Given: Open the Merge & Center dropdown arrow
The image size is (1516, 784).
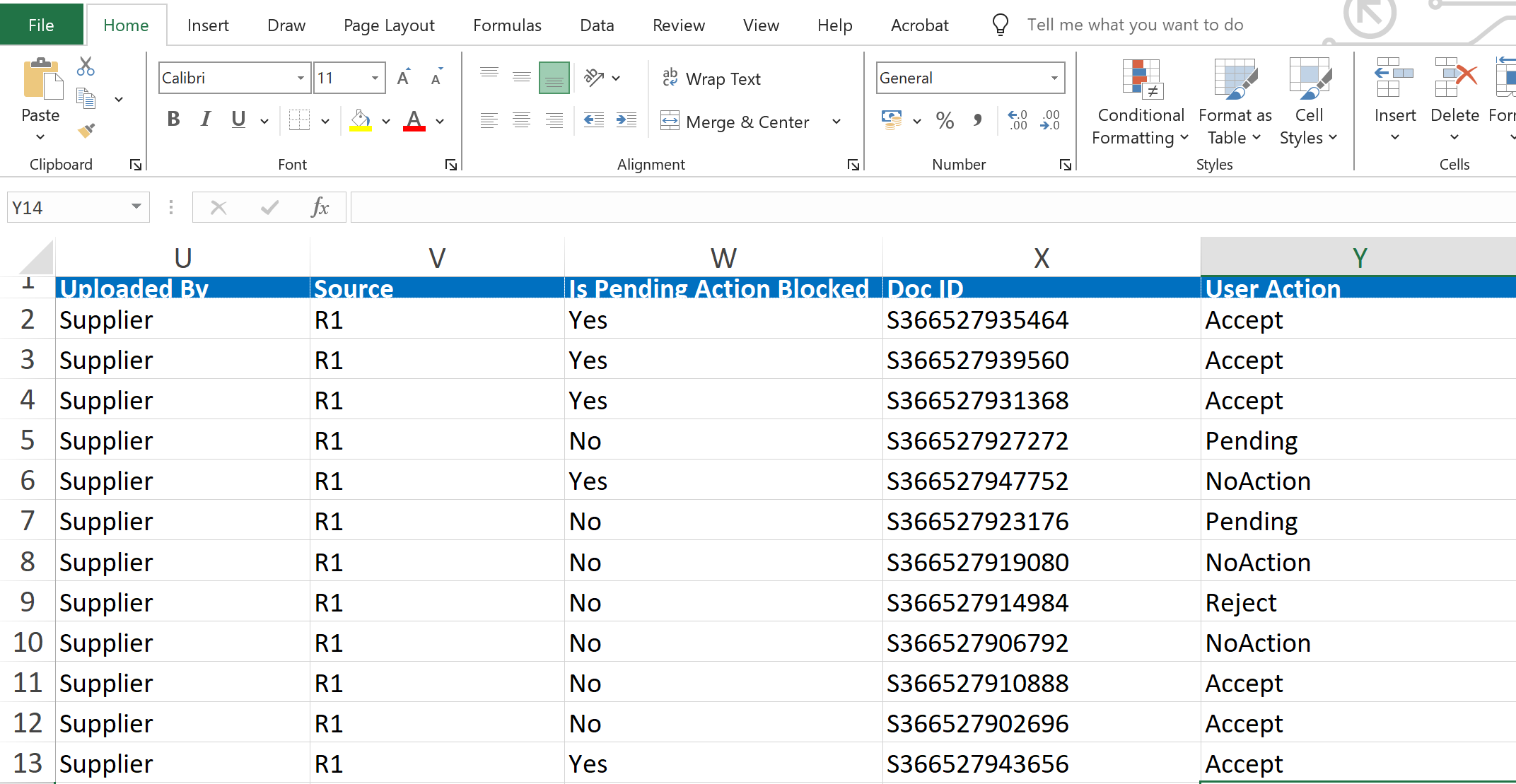Looking at the screenshot, I should [836, 122].
